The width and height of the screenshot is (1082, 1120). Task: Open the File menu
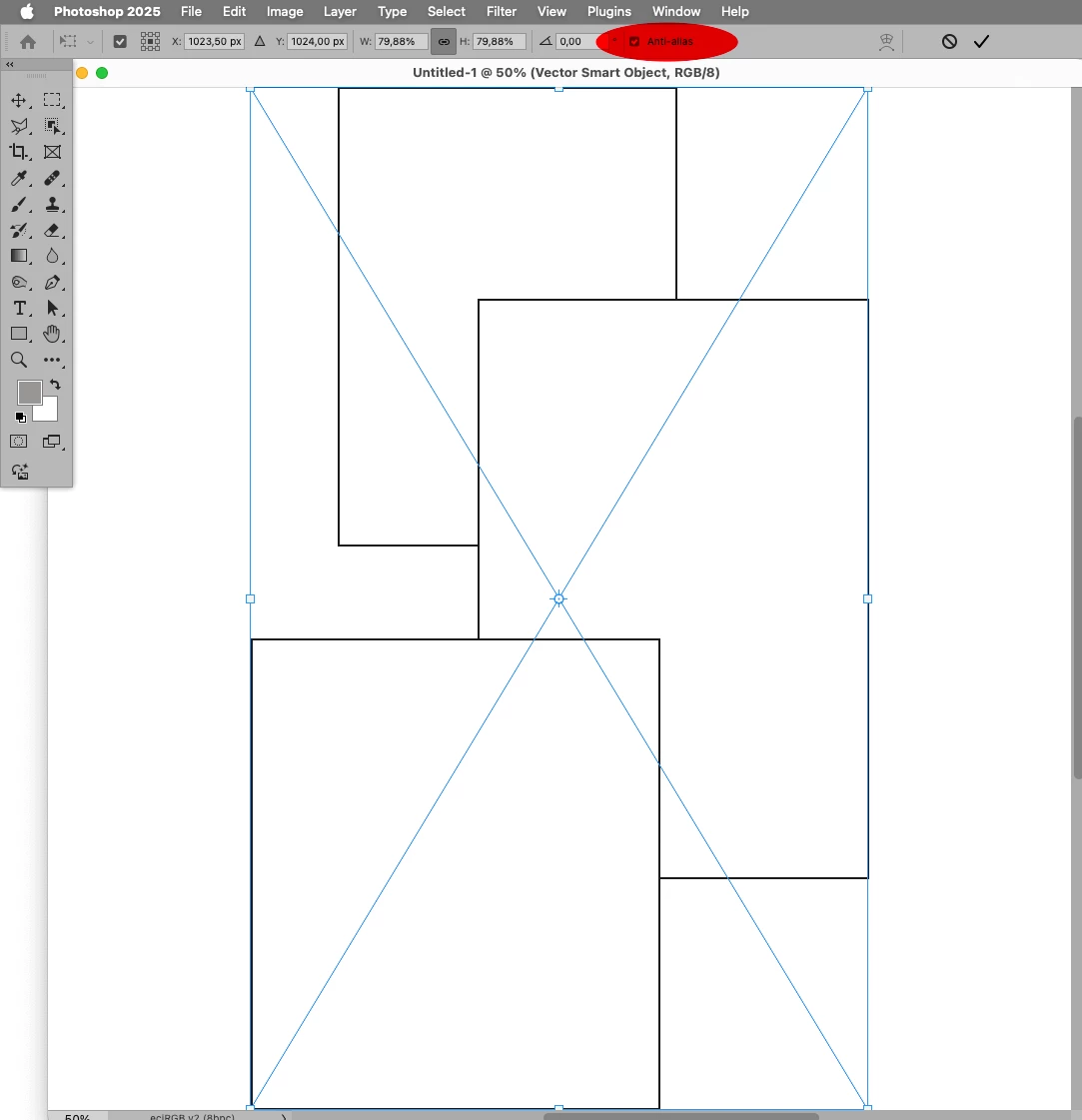191,11
